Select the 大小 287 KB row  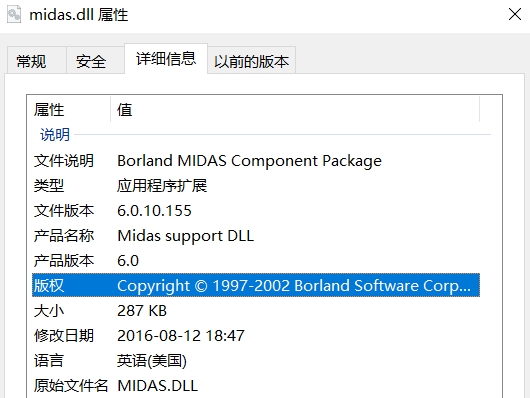[256, 311]
